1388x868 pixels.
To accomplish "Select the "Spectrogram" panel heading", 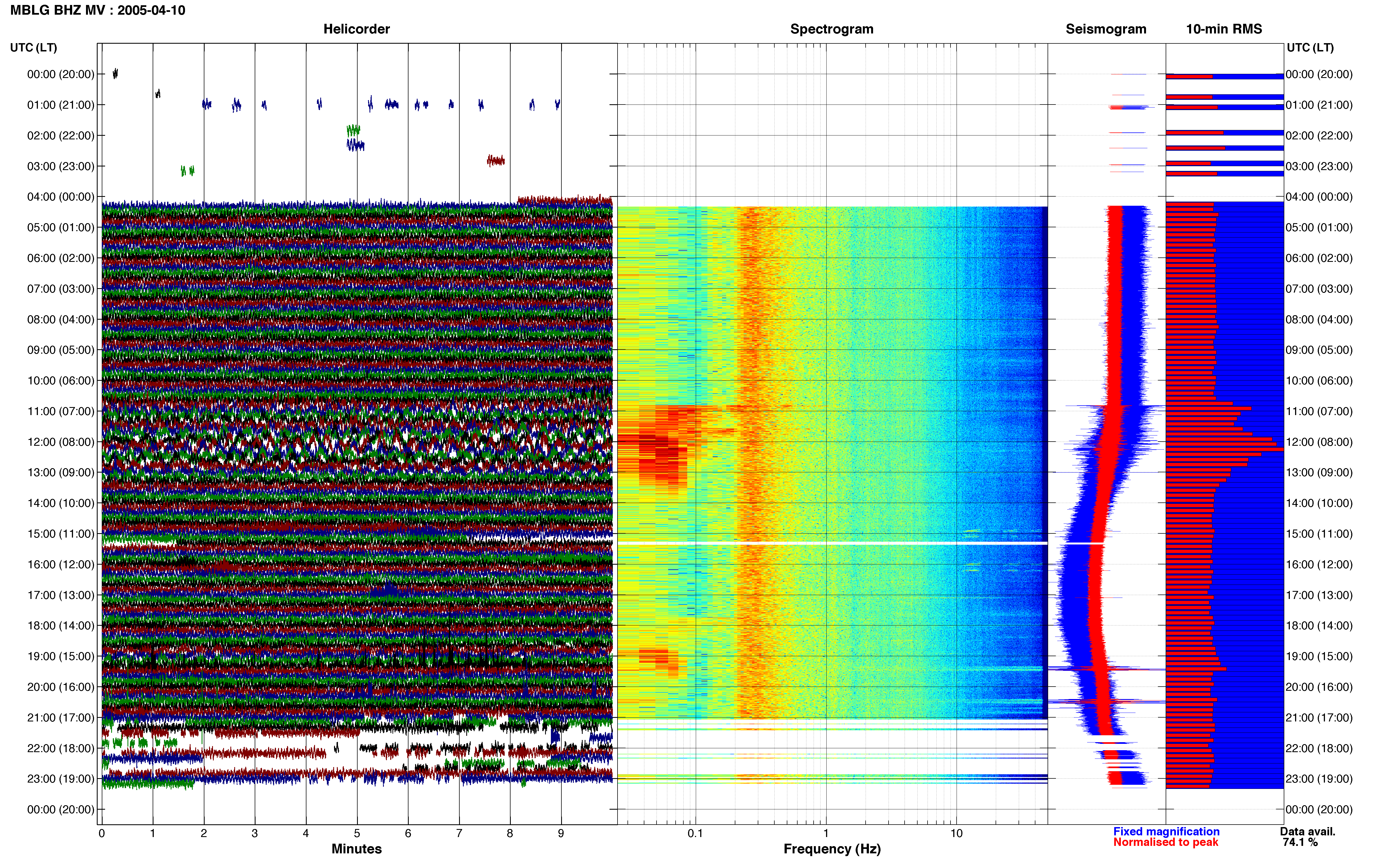I will pos(832,29).
